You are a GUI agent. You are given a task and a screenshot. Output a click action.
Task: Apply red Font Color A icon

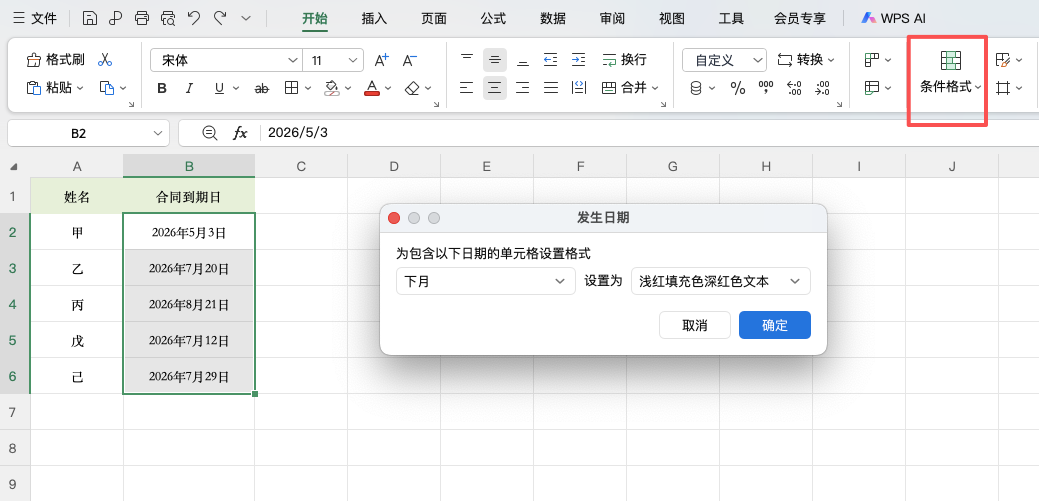372,88
